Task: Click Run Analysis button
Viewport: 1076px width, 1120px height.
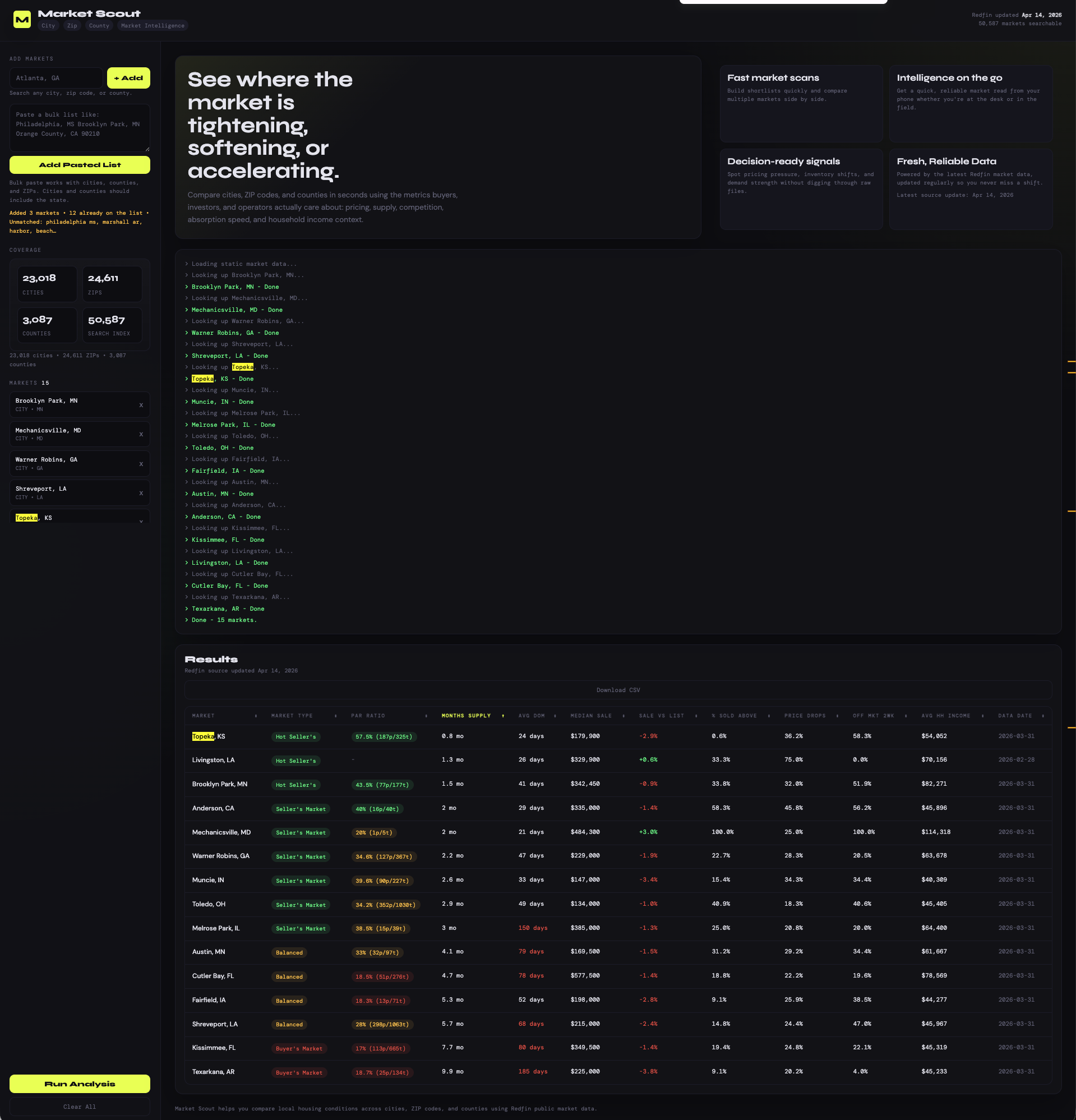Action: 80,1084
